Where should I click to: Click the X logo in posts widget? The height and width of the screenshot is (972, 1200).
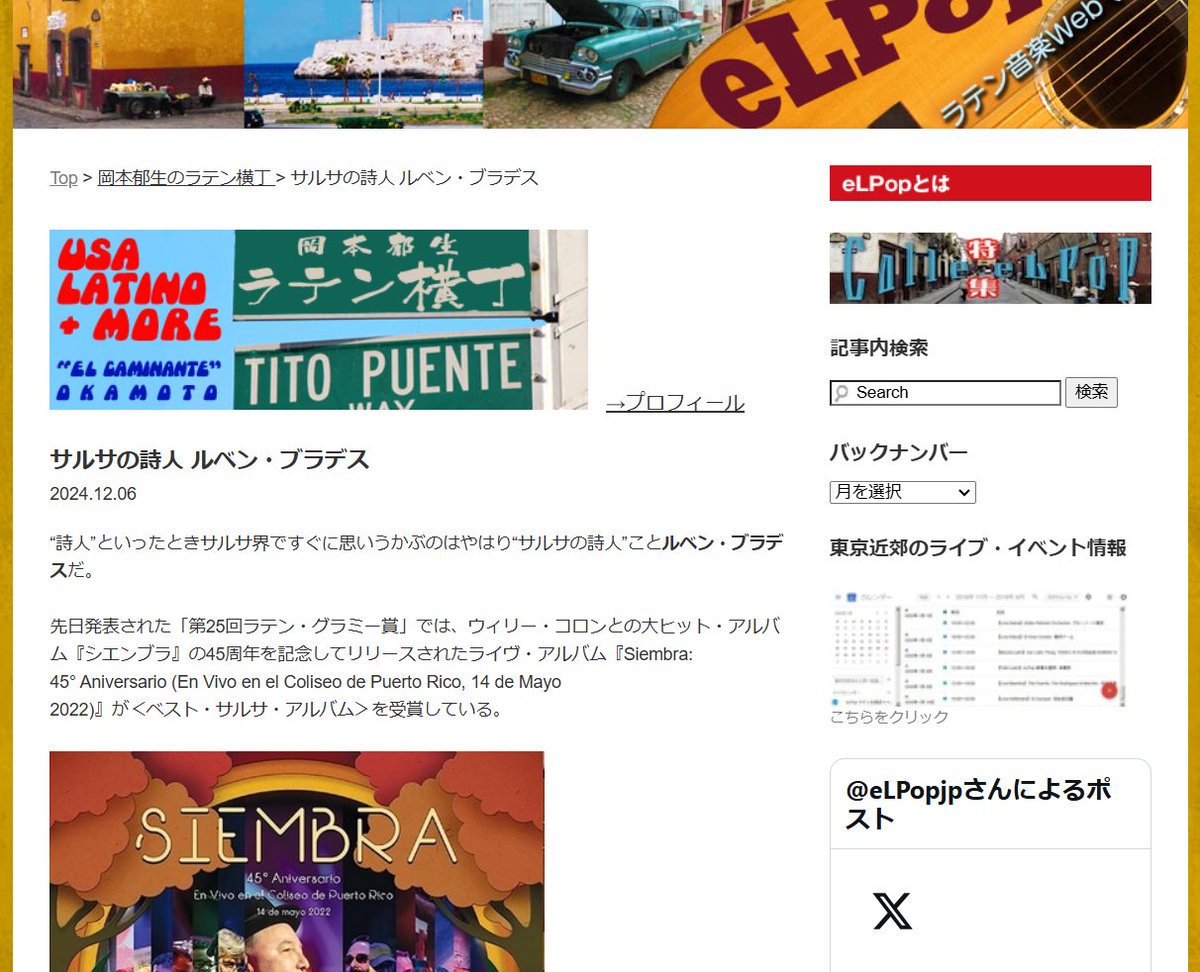[x=892, y=911]
